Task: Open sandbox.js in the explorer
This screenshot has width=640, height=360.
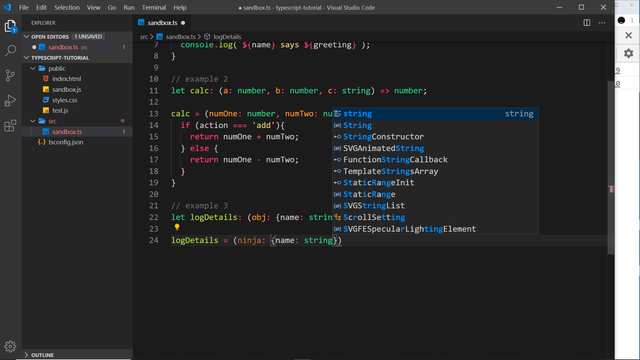Action: [66, 89]
